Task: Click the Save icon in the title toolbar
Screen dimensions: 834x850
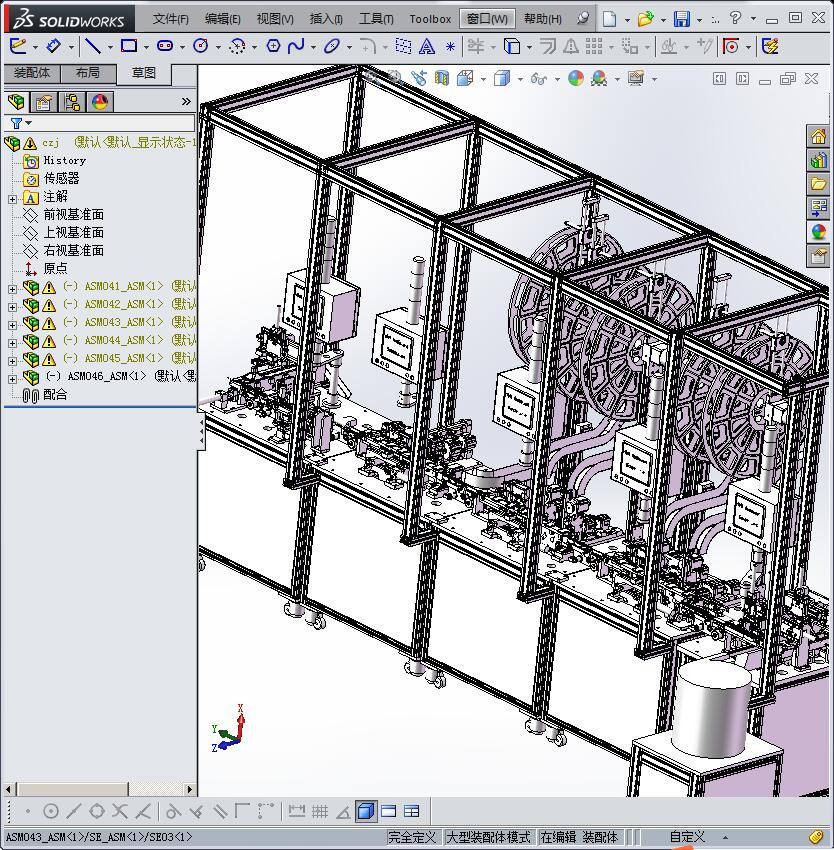Action: pyautogui.click(x=682, y=19)
